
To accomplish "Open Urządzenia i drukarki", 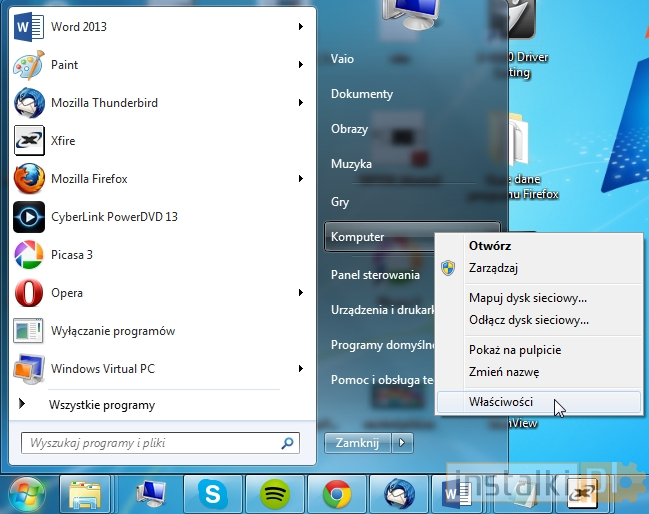I will pyautogui.click(x=380, y=310).
